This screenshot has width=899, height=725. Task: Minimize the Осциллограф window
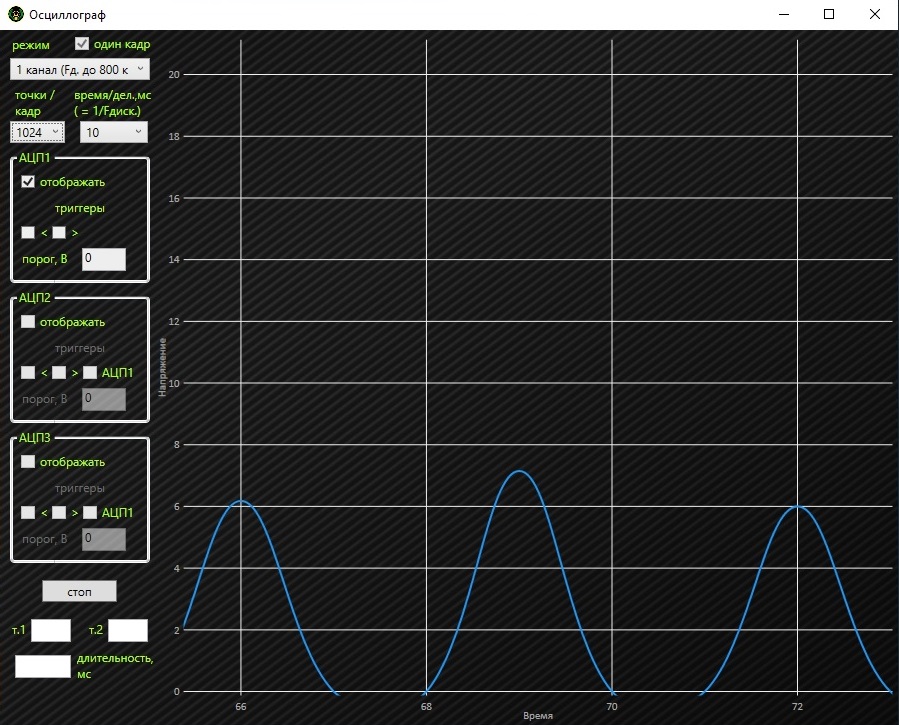tap(784, 14)
